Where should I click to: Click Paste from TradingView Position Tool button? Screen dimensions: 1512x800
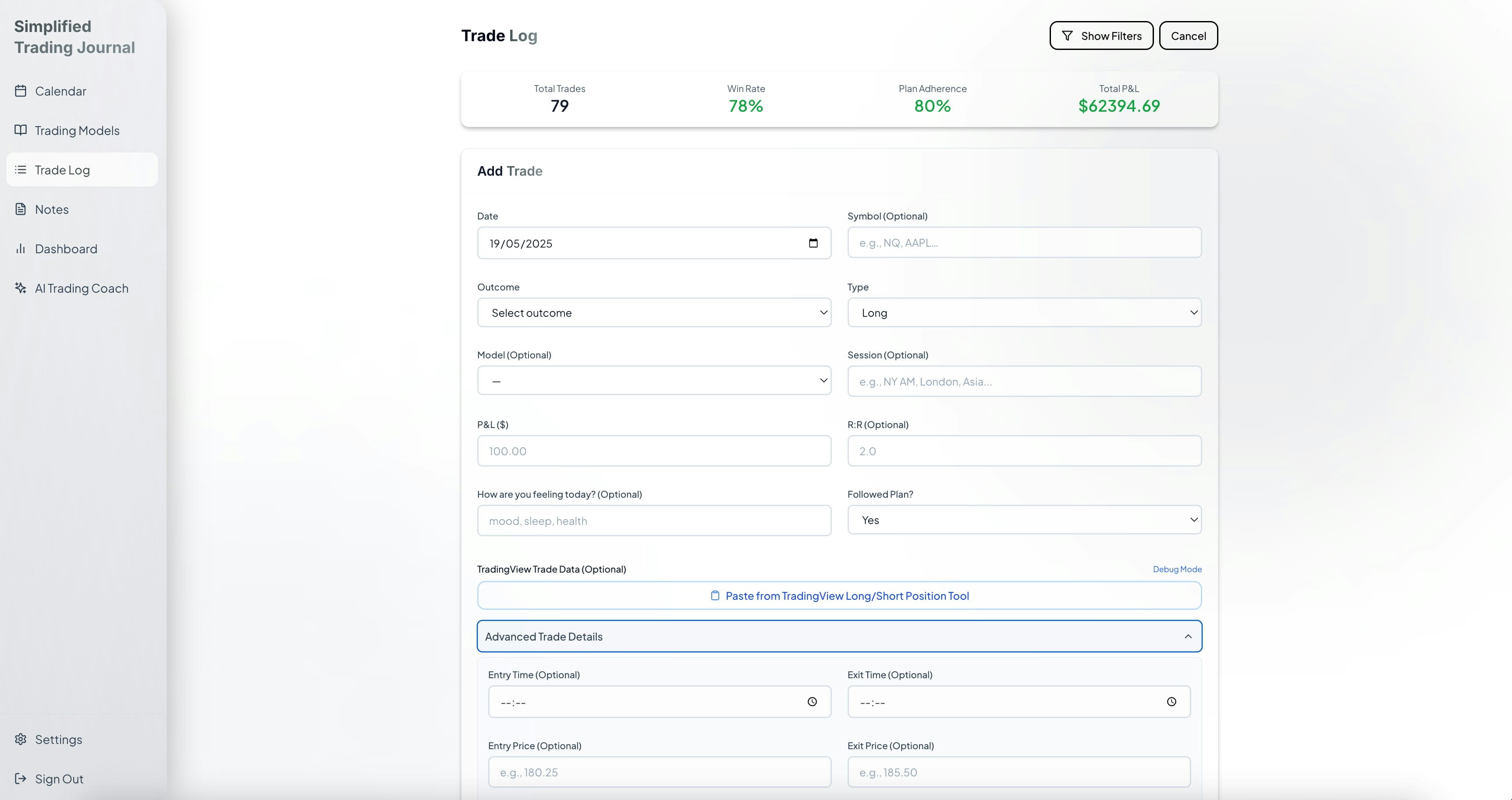coord(839,596)
